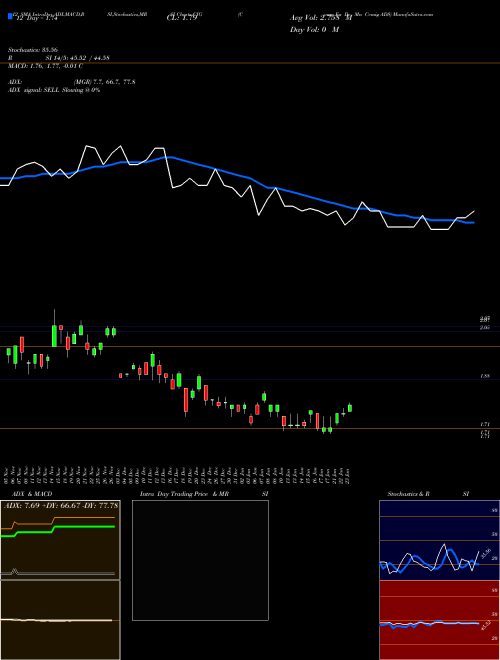Screen dimensions: 500x660
Task: Click the ADX chart with green line
Action: coord(60,540)
